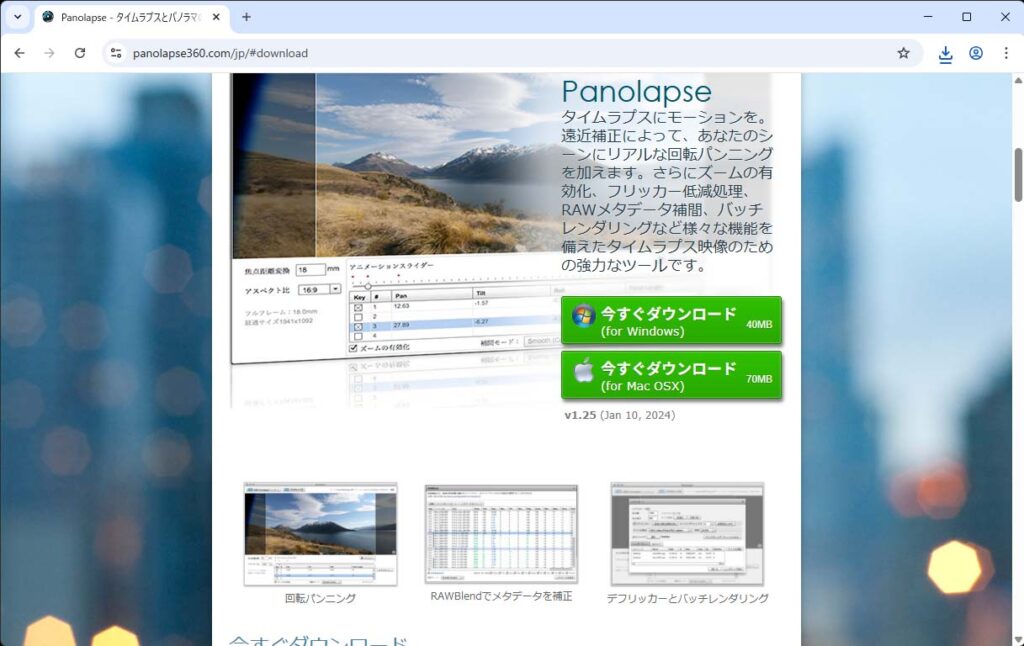Click the site information icon in address bar

[116, 53]
